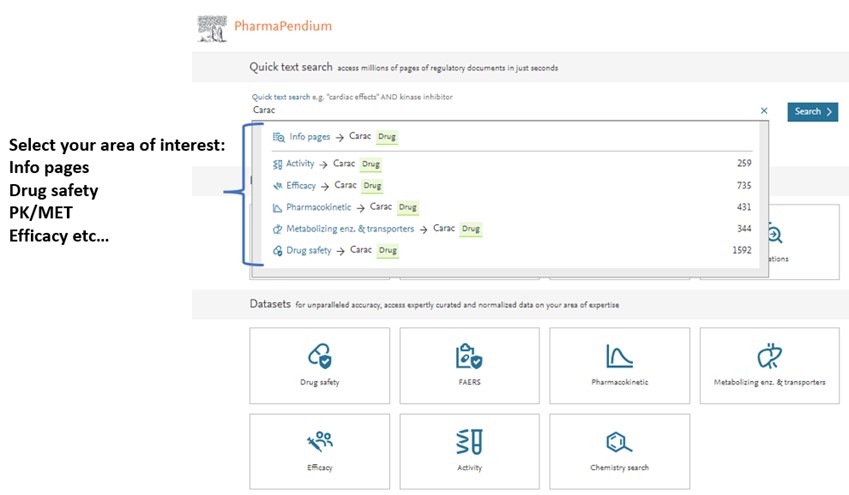The height and width of the screenshot is (495, 849).
Task: Choose Activity suggestion for Carac
Action: click(x=300, y=164)
